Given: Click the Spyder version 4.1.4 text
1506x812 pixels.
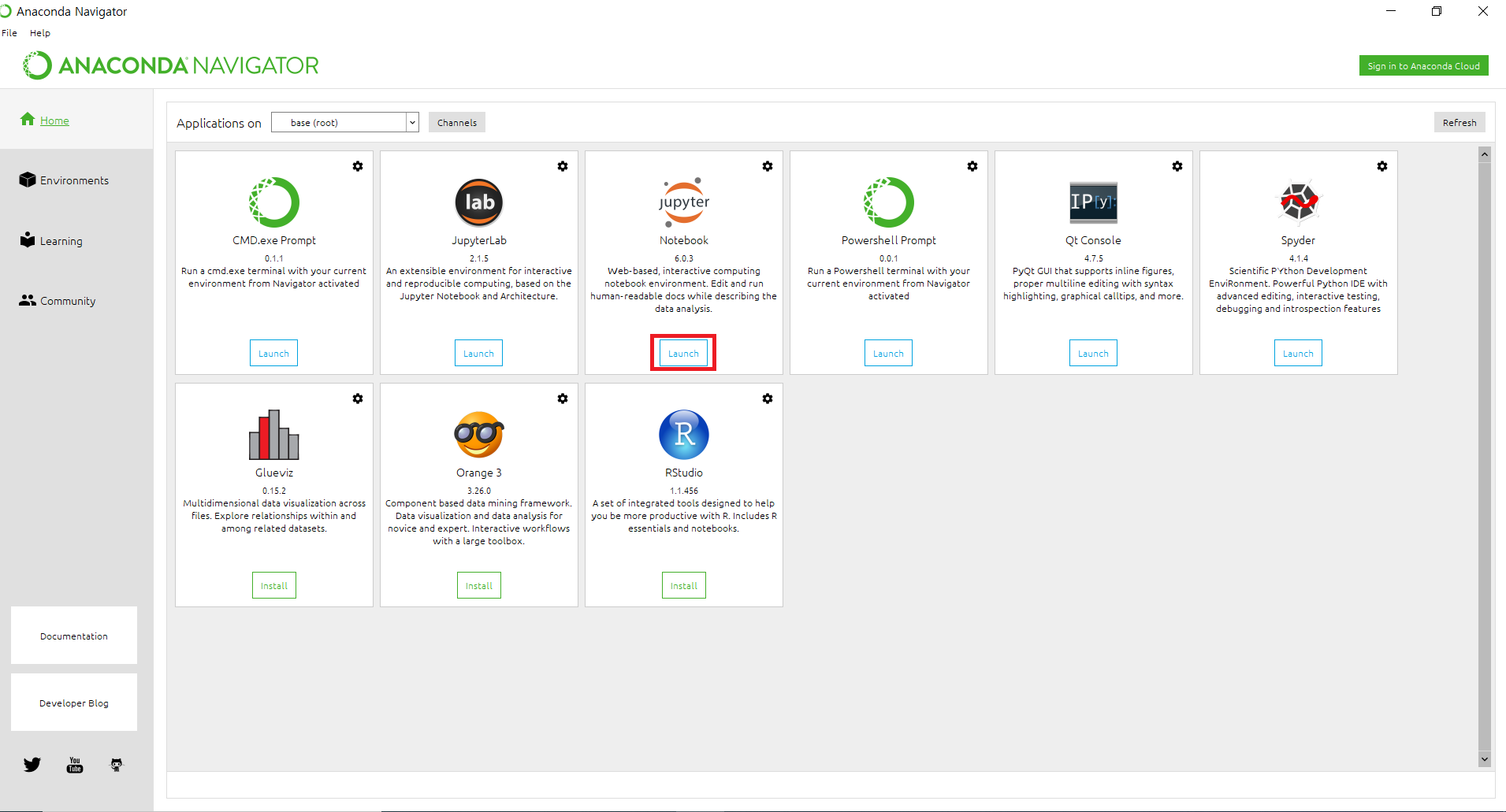Looking at the screenshot, I should coord(1298,258).
